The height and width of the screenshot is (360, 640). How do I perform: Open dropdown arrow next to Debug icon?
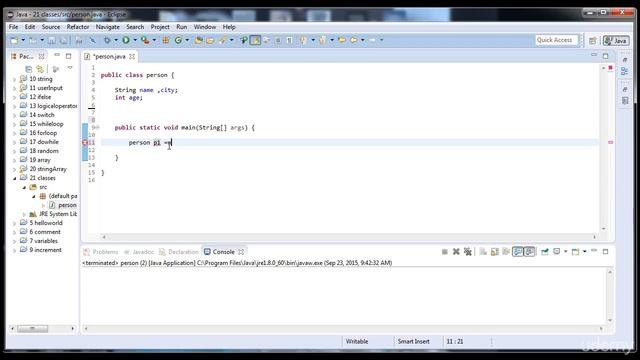116,40
